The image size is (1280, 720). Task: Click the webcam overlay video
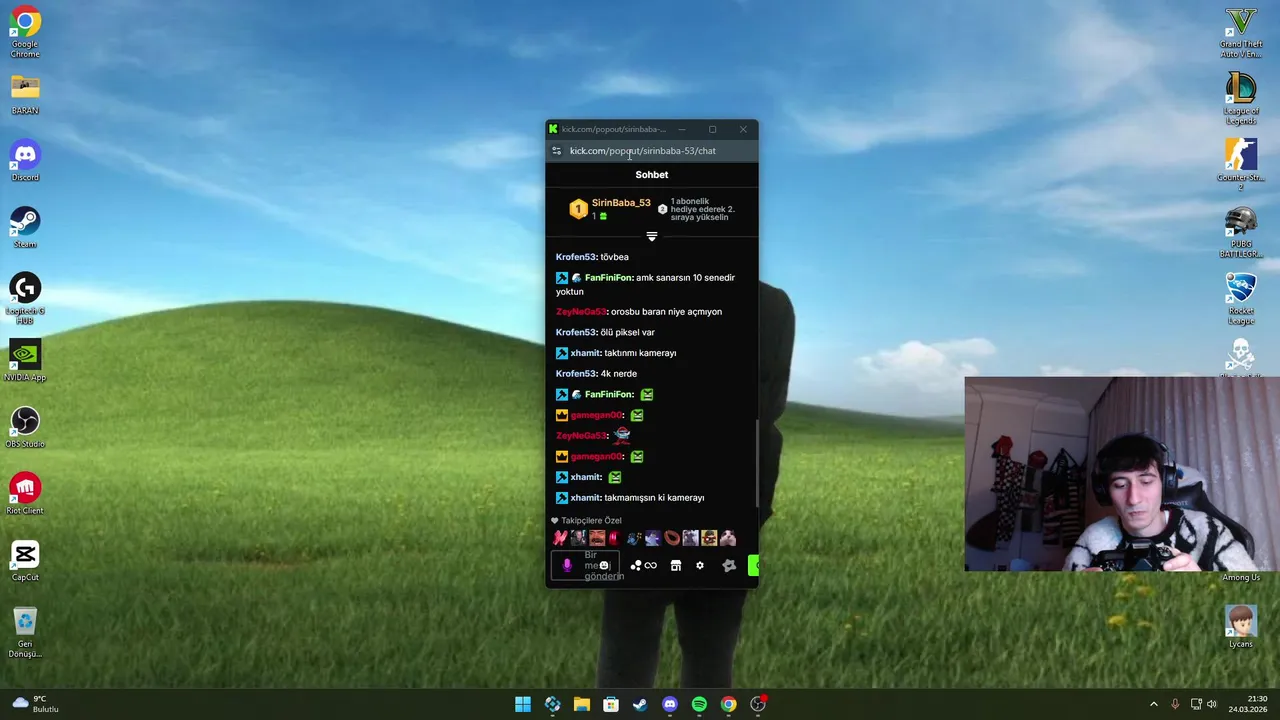point(1122,474)
